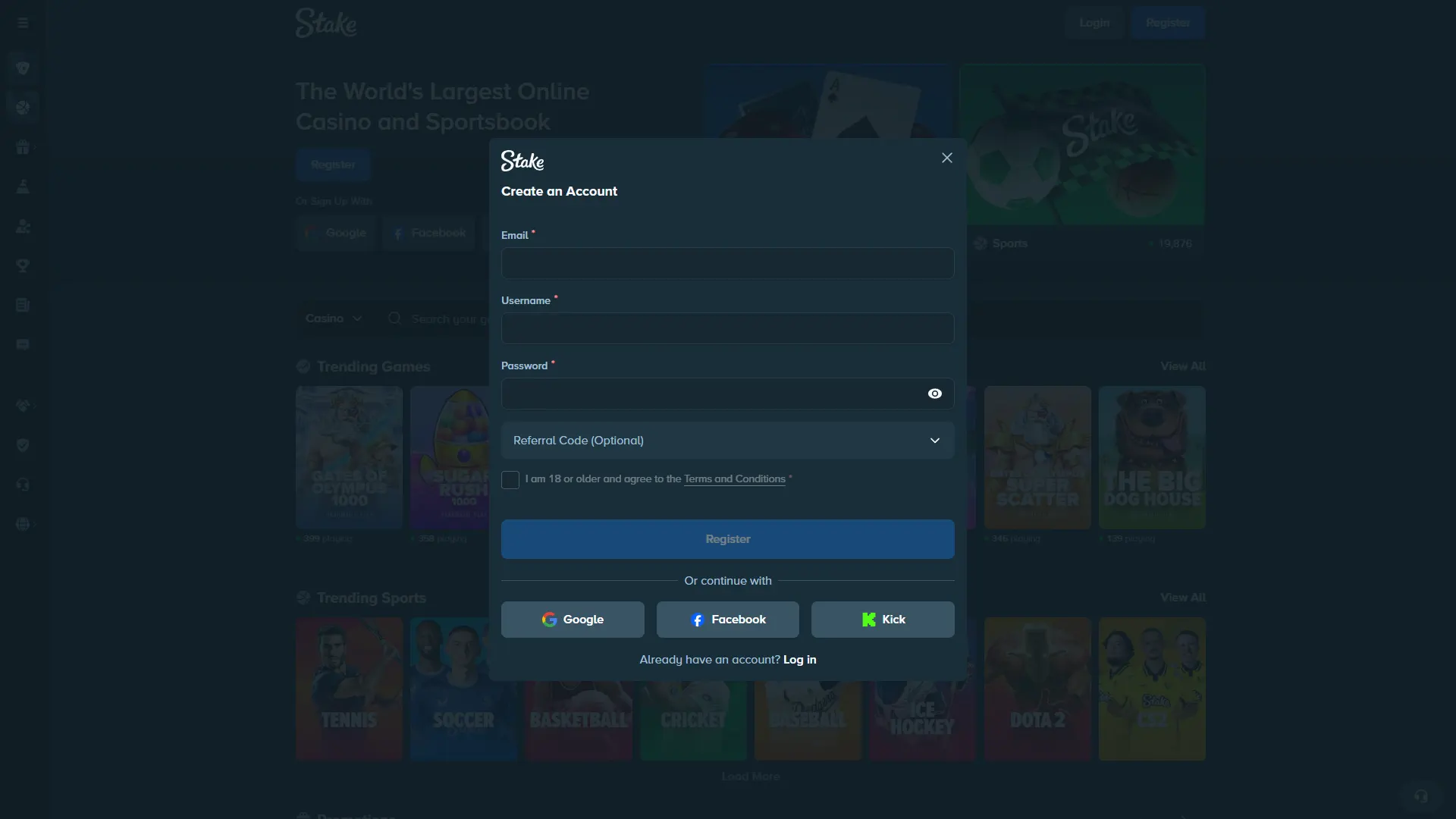
Task: Open the Terms and Conditions link
Action: (x=734, y=479)
